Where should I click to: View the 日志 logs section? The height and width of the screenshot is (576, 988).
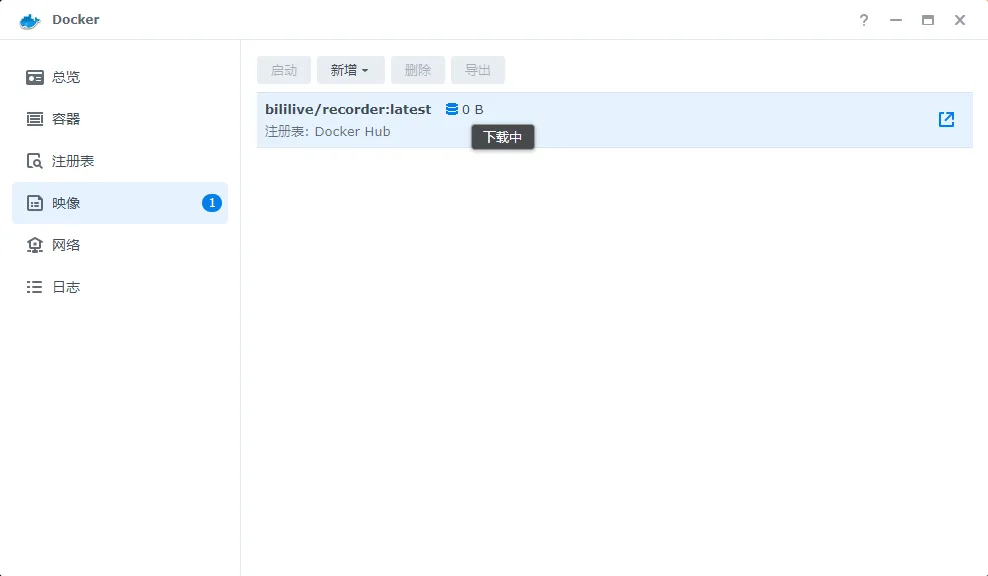coord(120,287)
